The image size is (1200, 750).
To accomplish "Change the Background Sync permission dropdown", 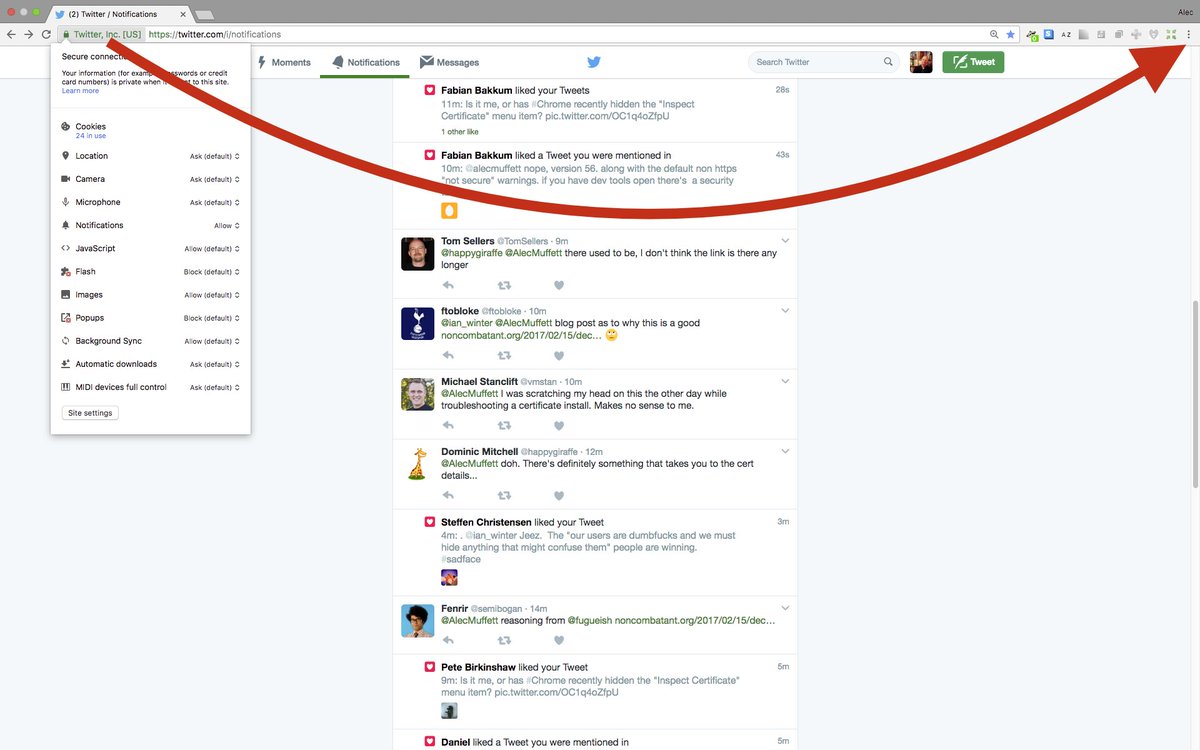I will coord(212,341).
